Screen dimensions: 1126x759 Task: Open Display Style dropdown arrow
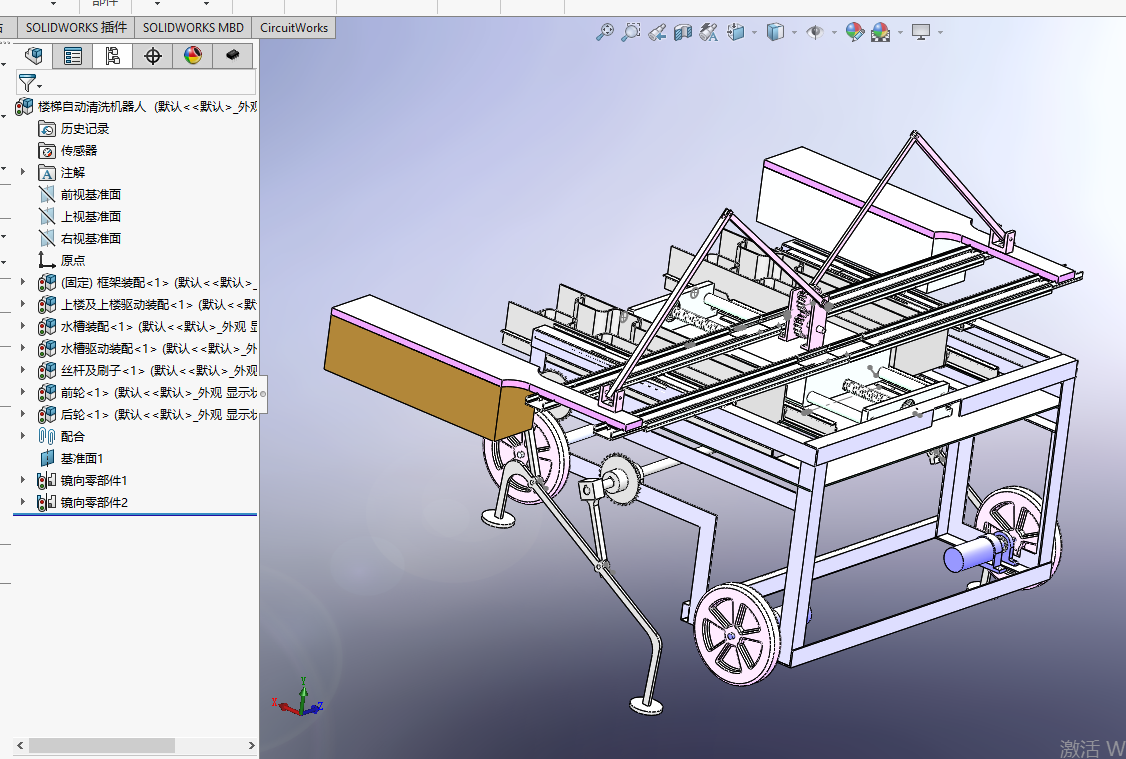pyautogui.click(x=794, y=32)
